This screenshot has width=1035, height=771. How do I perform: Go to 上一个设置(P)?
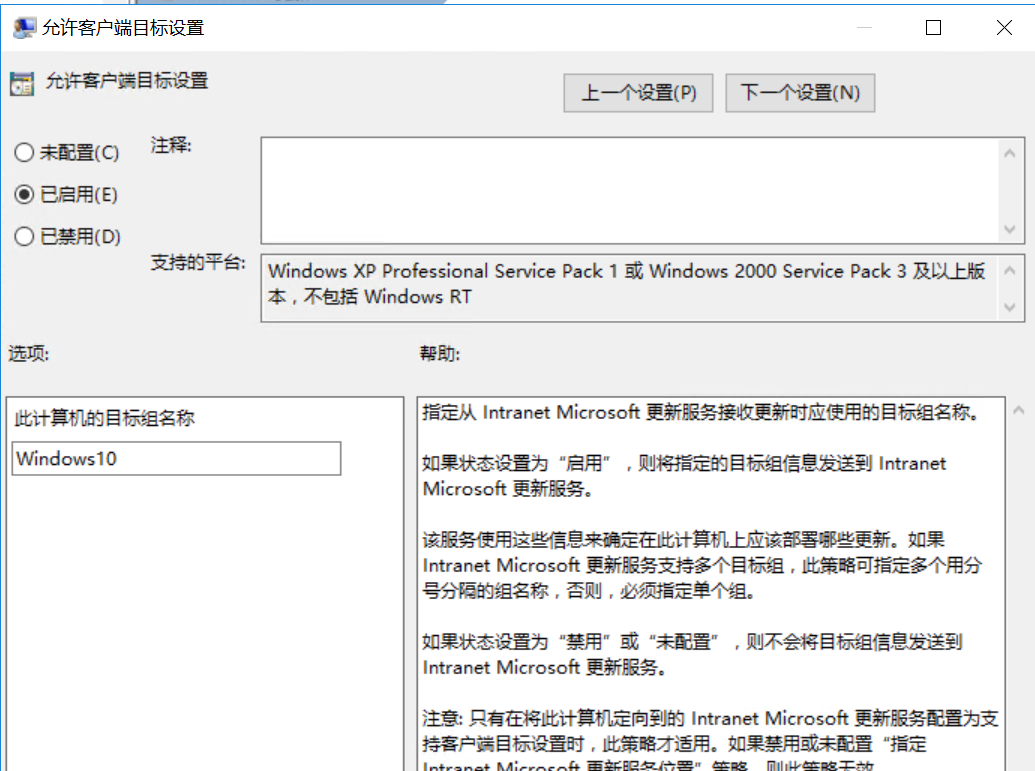coord(638,93)
